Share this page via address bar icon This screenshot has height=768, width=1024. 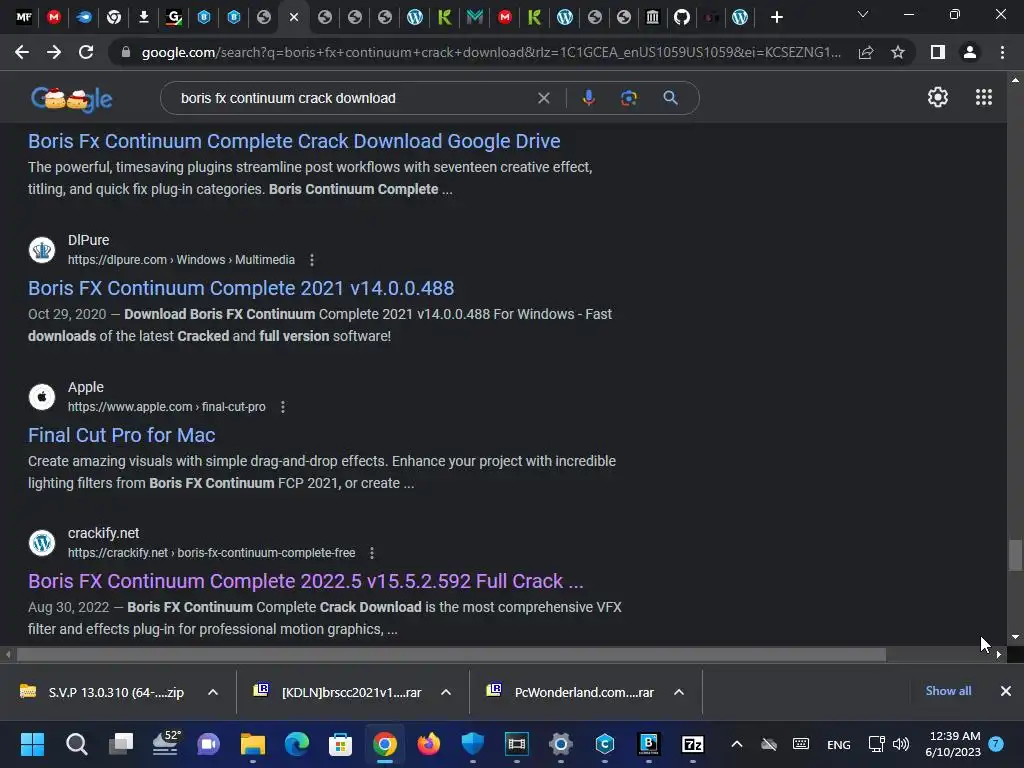(x=866, y=52)
